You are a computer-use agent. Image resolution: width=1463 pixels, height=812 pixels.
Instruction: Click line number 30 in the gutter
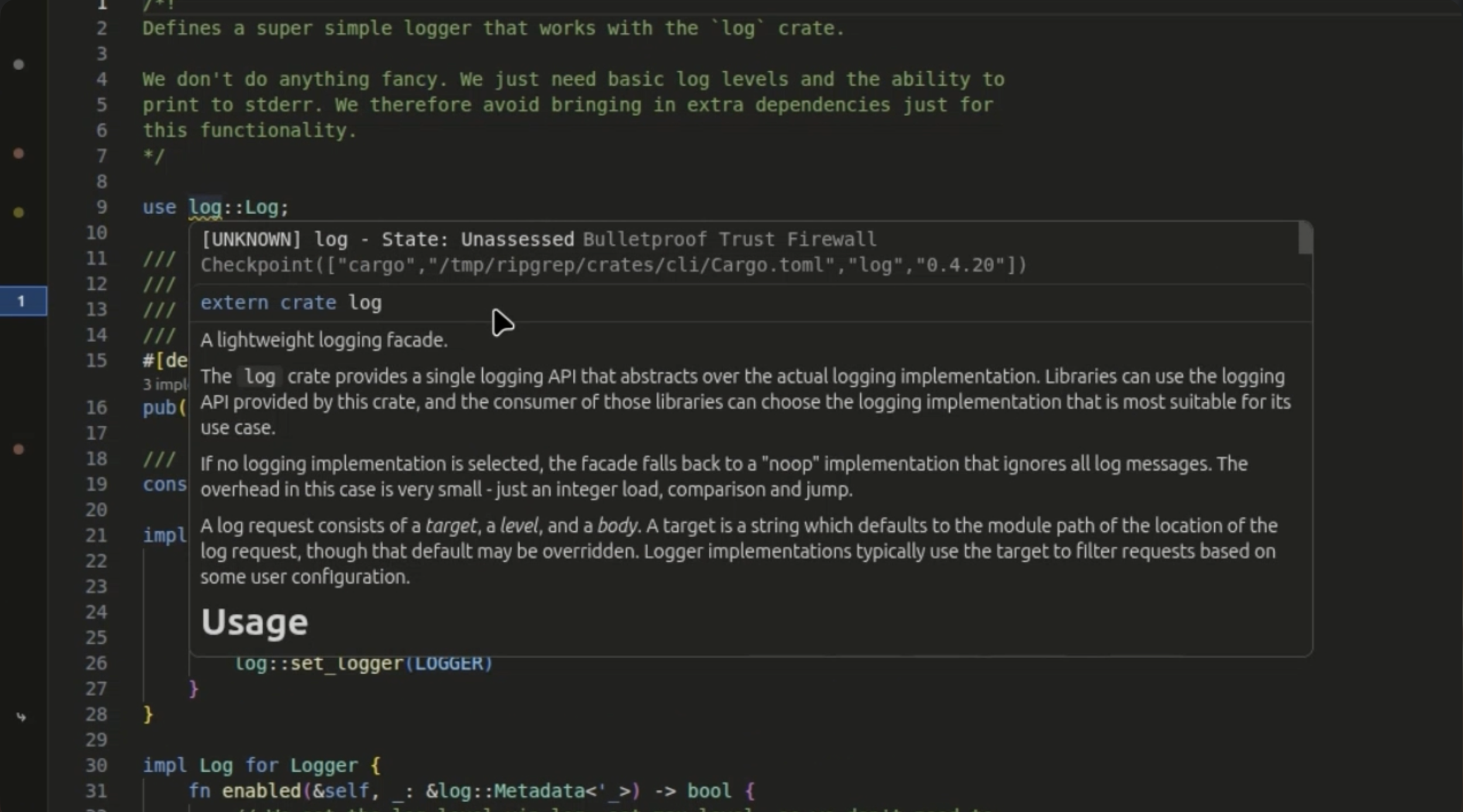(x=96, y=765)
